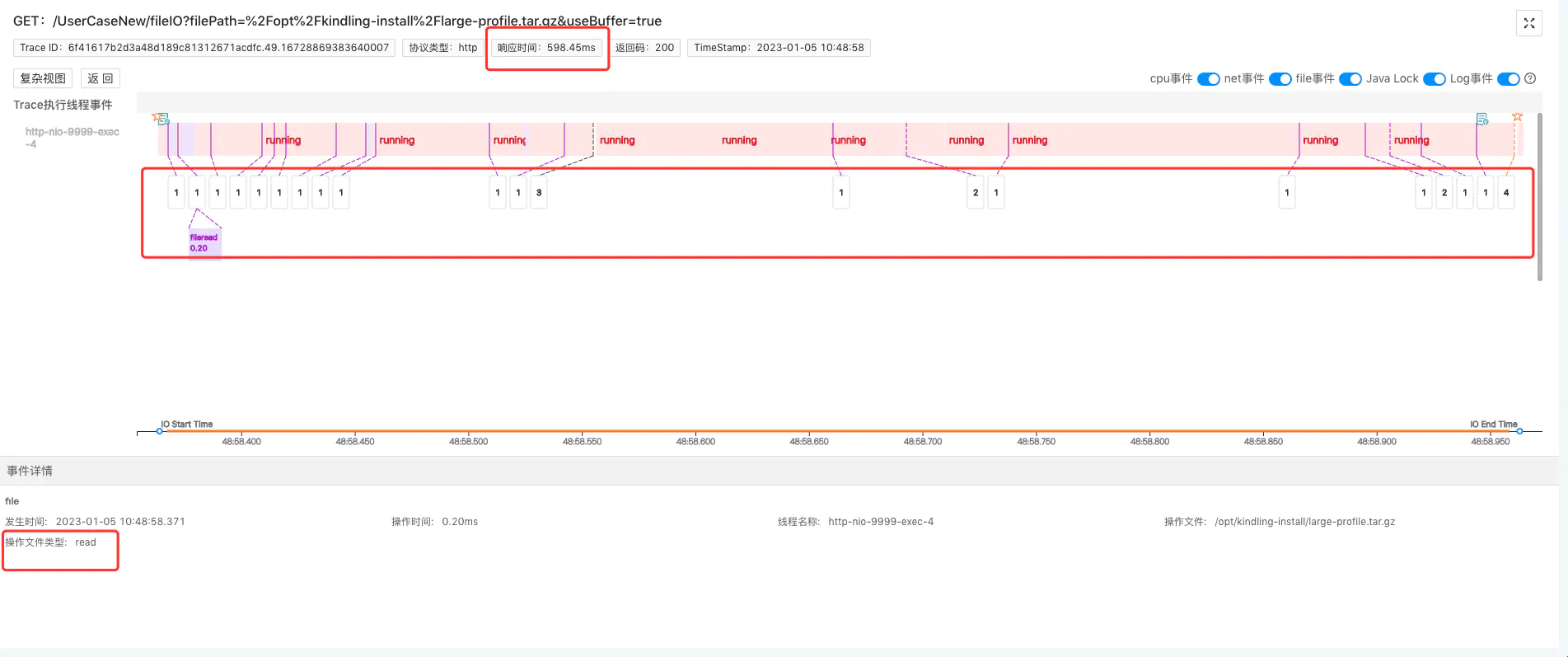Click the IO End Time marker on timeline
The height and width of the screenshot is (657, 1568).
click(x=1519, y=431)
